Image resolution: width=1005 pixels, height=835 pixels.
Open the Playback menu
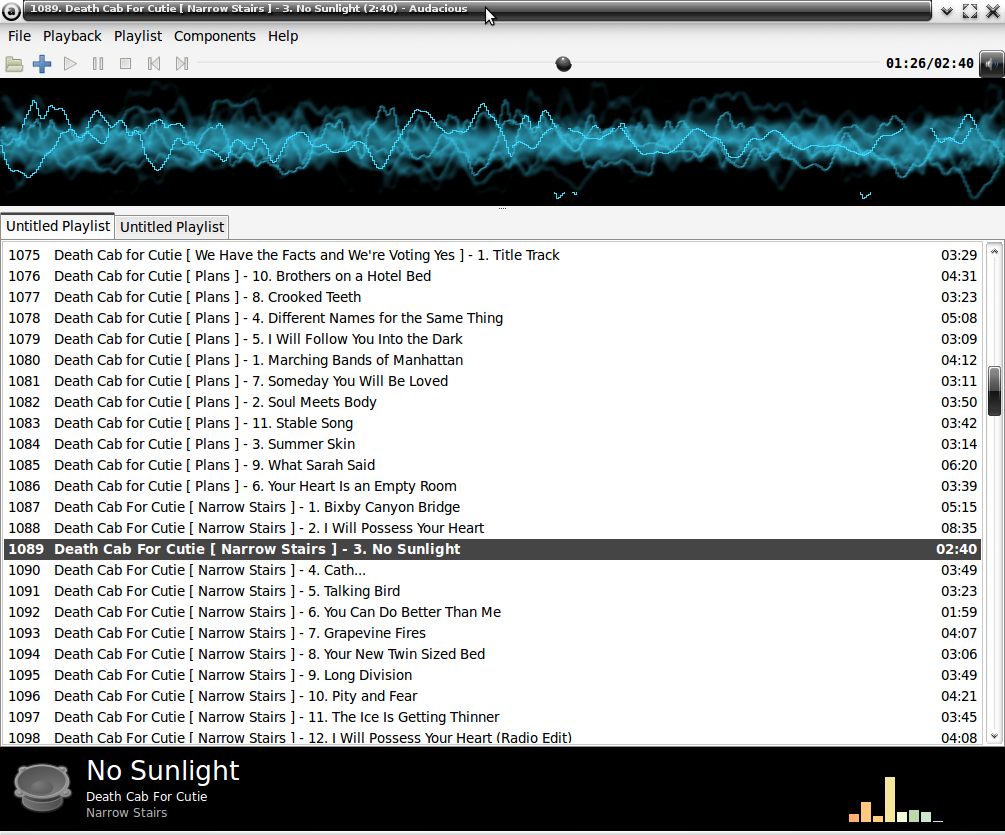(x=72, y=36)
